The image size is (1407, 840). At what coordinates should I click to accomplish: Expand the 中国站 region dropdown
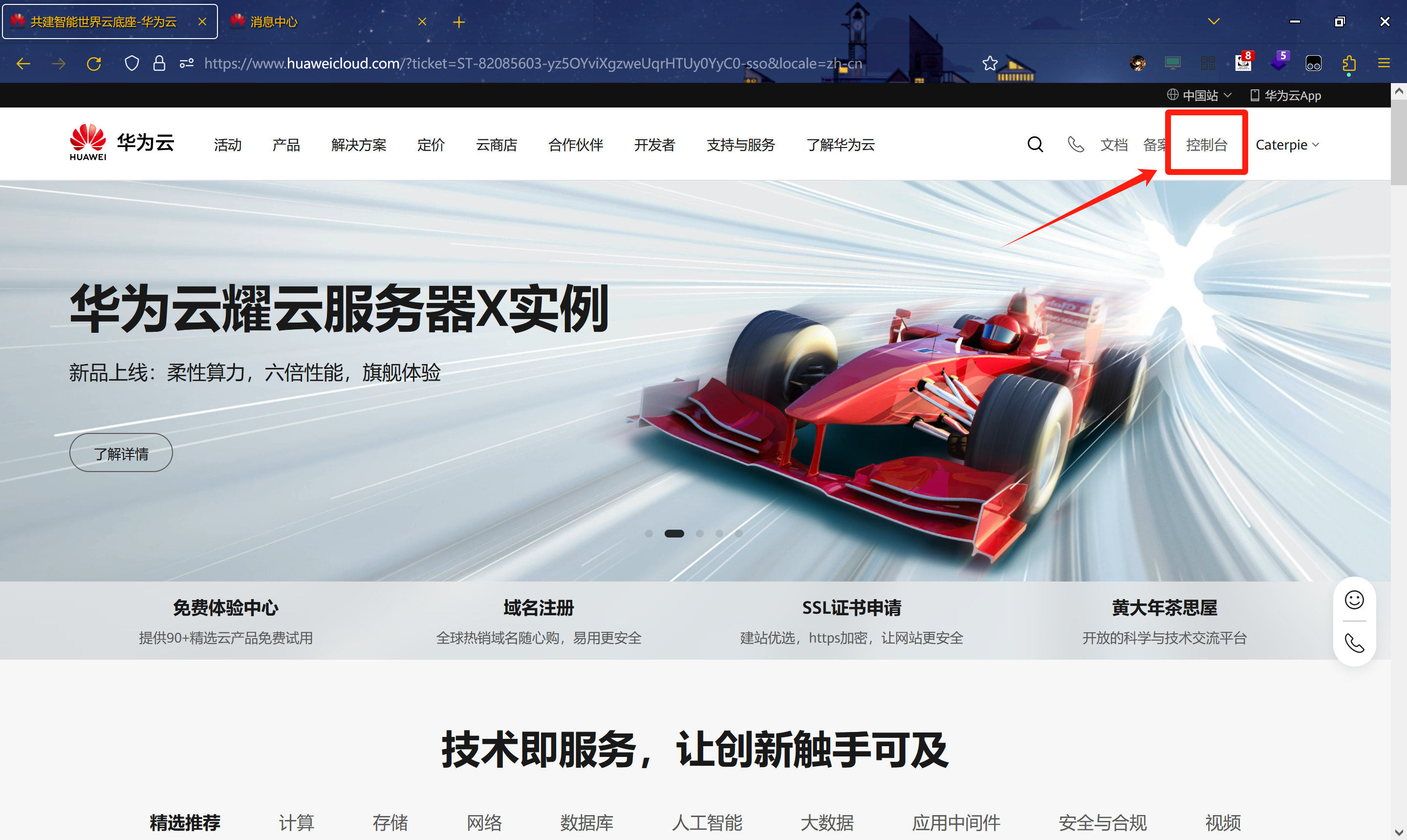[1199, 96]
